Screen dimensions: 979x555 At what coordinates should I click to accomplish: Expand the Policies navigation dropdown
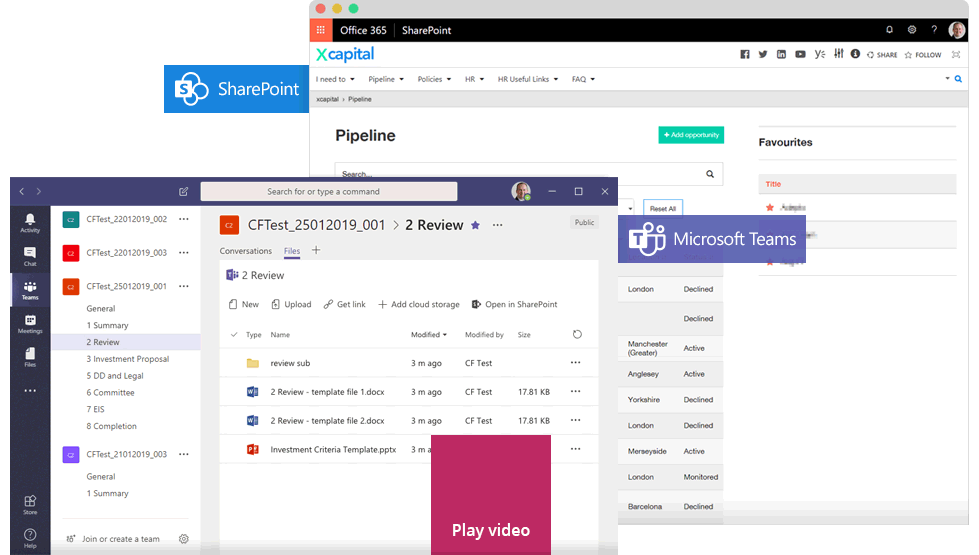click(x=435, y=79)
